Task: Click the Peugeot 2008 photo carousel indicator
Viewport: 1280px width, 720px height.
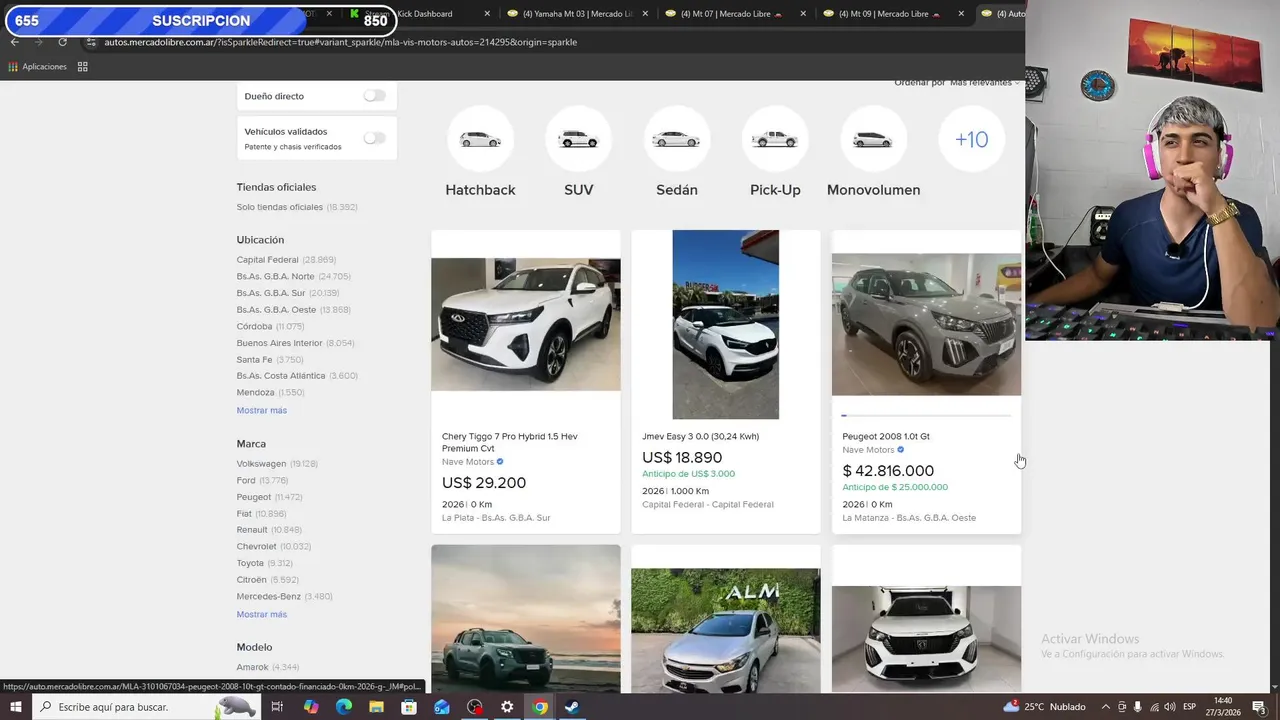Action: (926, 415)
